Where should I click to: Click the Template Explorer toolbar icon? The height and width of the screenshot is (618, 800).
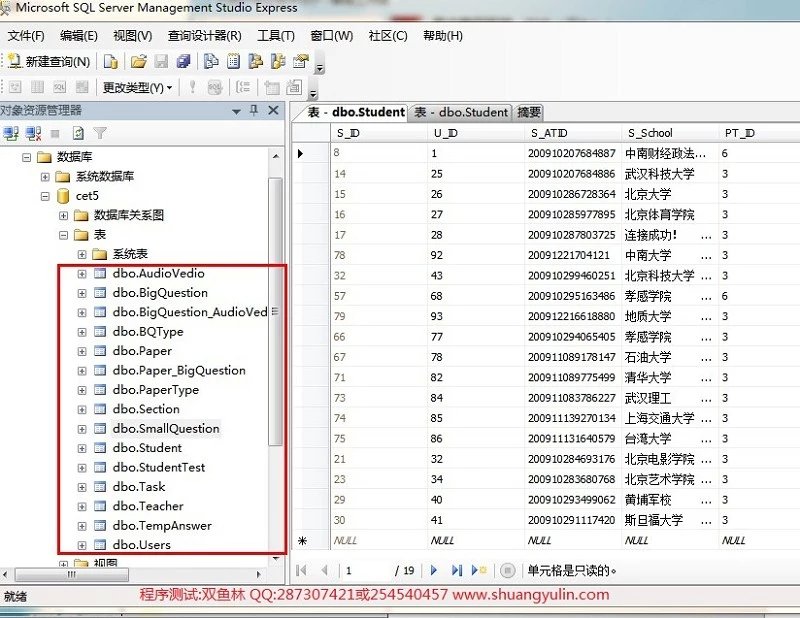click(278, 62)
